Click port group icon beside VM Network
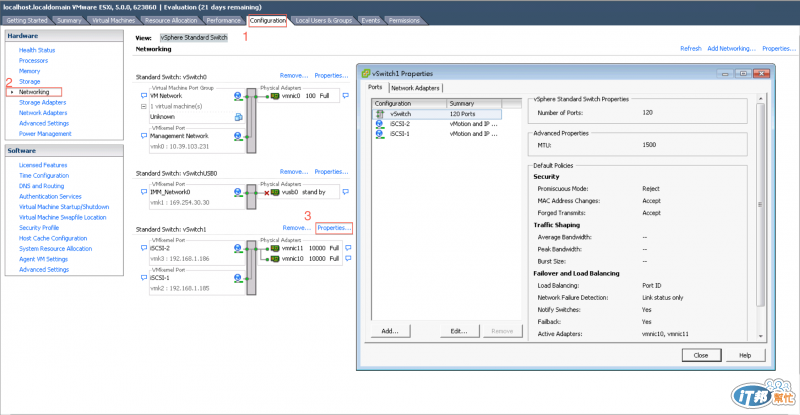Image resolution: width=800 pixels, height=415 pixels. 238,96
